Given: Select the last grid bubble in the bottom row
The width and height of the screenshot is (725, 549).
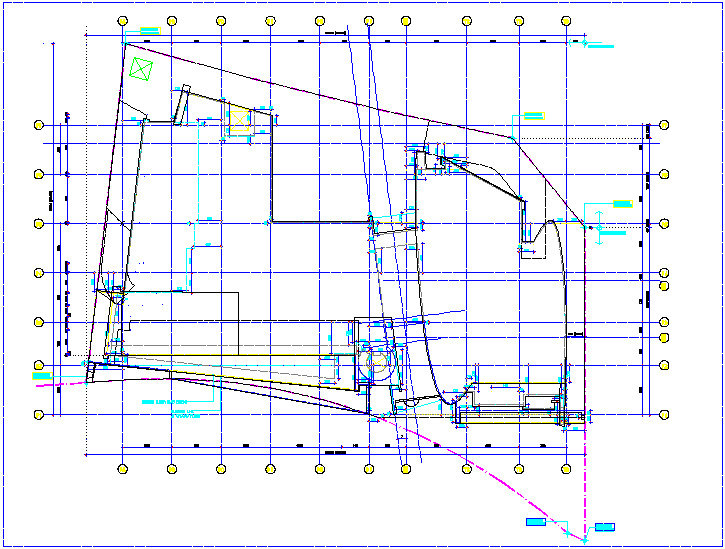Looking at the screenshot, I should (566, 469).
